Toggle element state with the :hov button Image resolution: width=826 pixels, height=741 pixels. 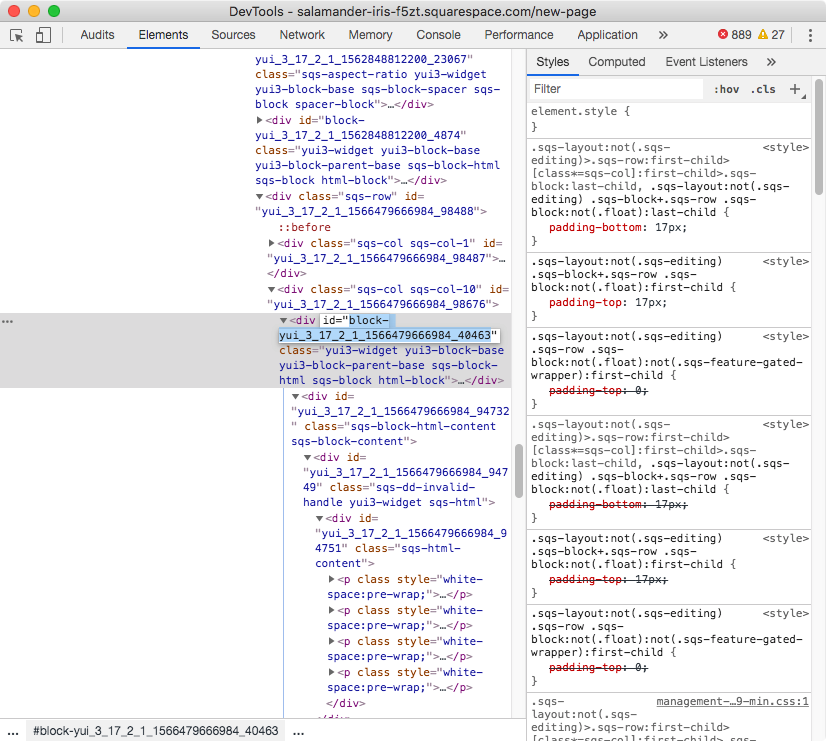tap(728, 90)
